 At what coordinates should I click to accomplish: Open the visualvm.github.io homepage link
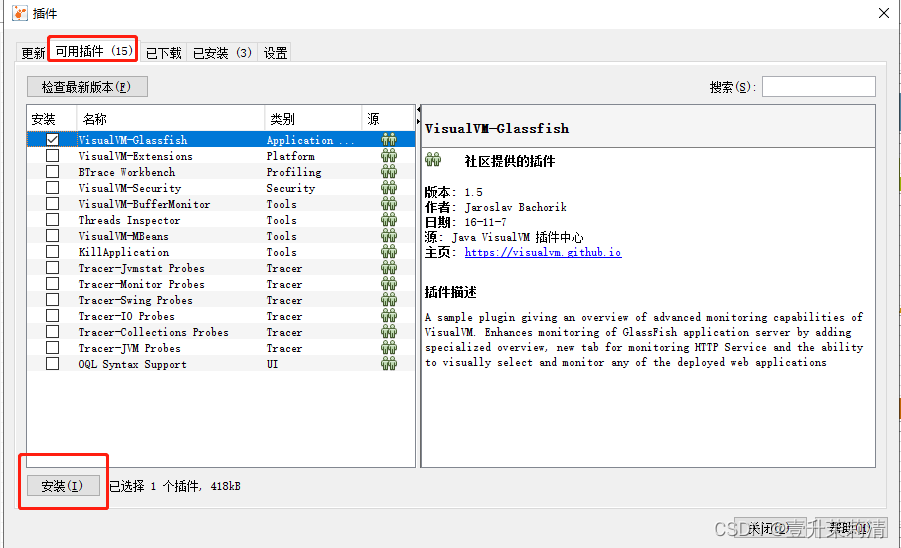point(543,252)
